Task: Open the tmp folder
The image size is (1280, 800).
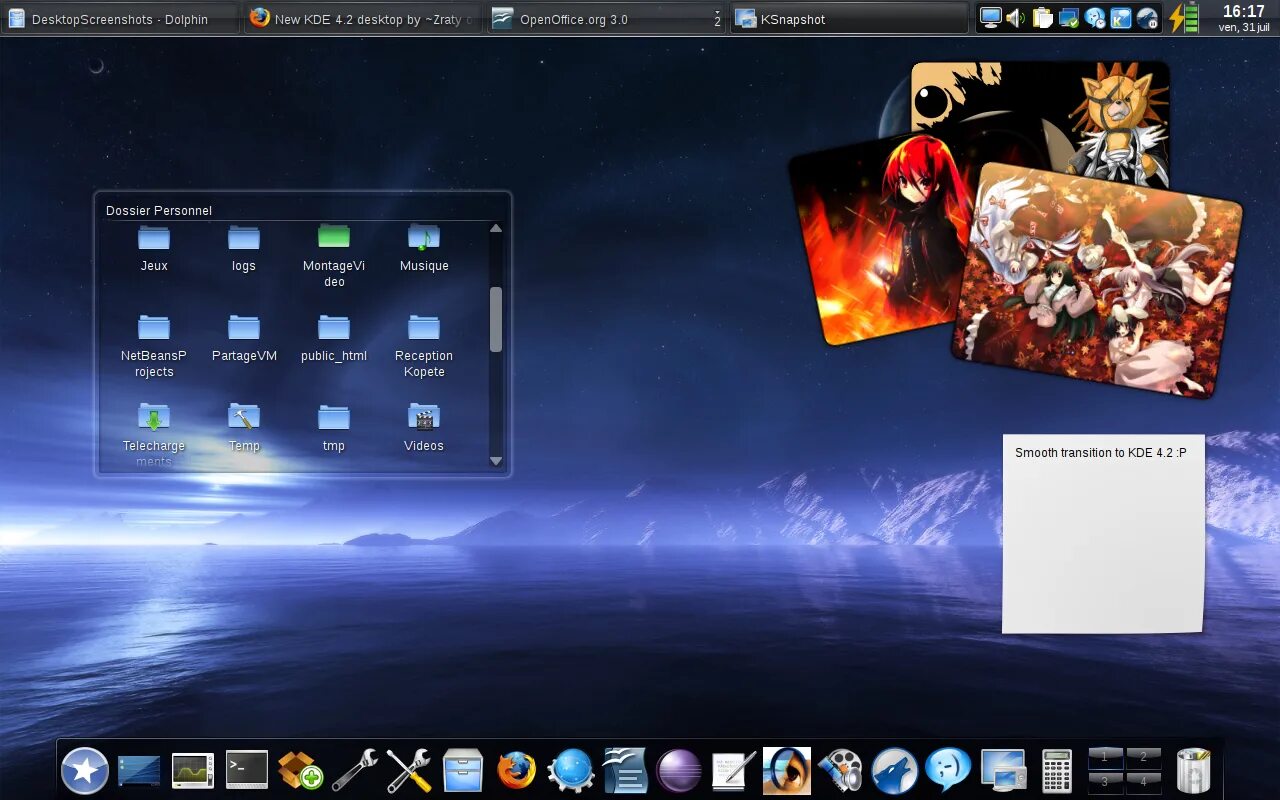Action: coord(334,428)
